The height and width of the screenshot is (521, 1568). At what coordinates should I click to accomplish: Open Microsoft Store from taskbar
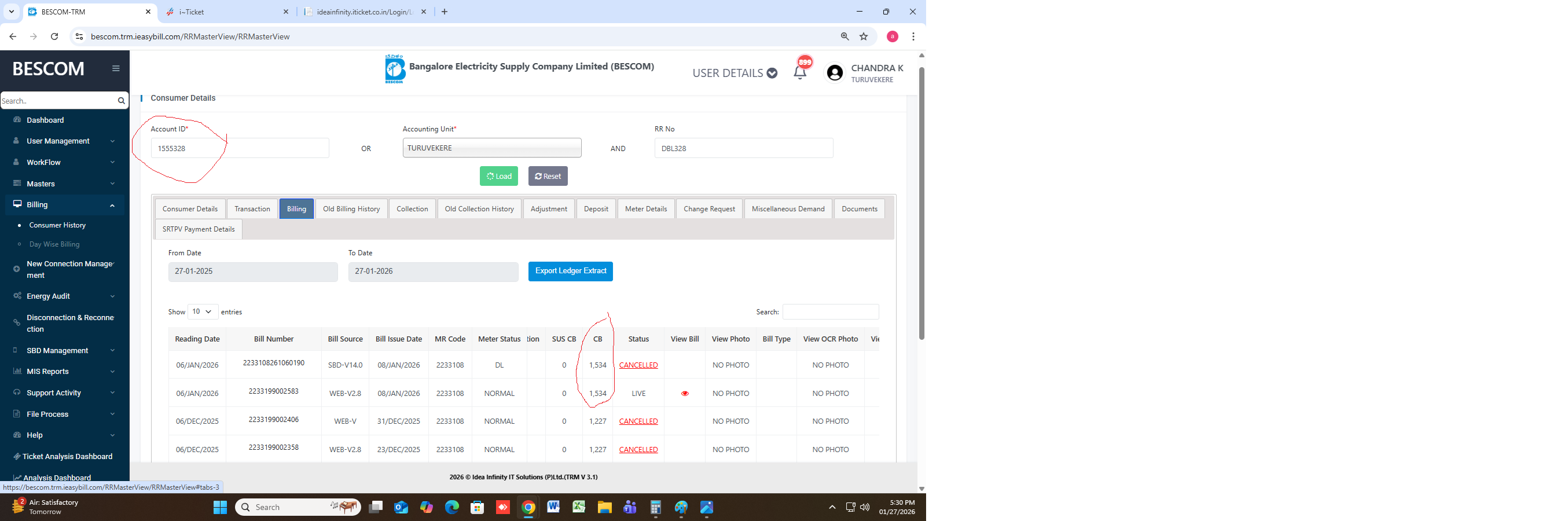477,507
